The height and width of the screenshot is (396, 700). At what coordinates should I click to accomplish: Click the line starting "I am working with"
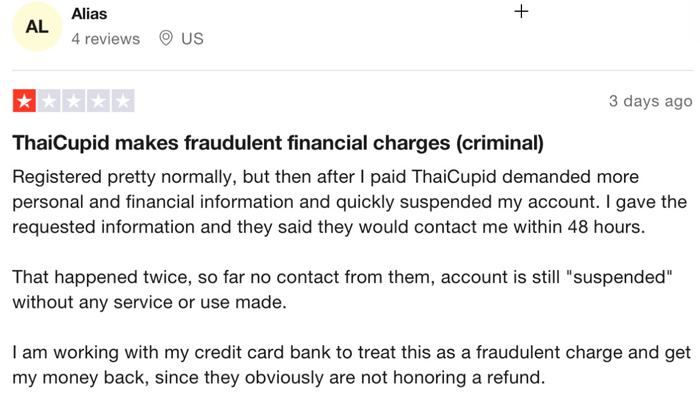(351, 353)
